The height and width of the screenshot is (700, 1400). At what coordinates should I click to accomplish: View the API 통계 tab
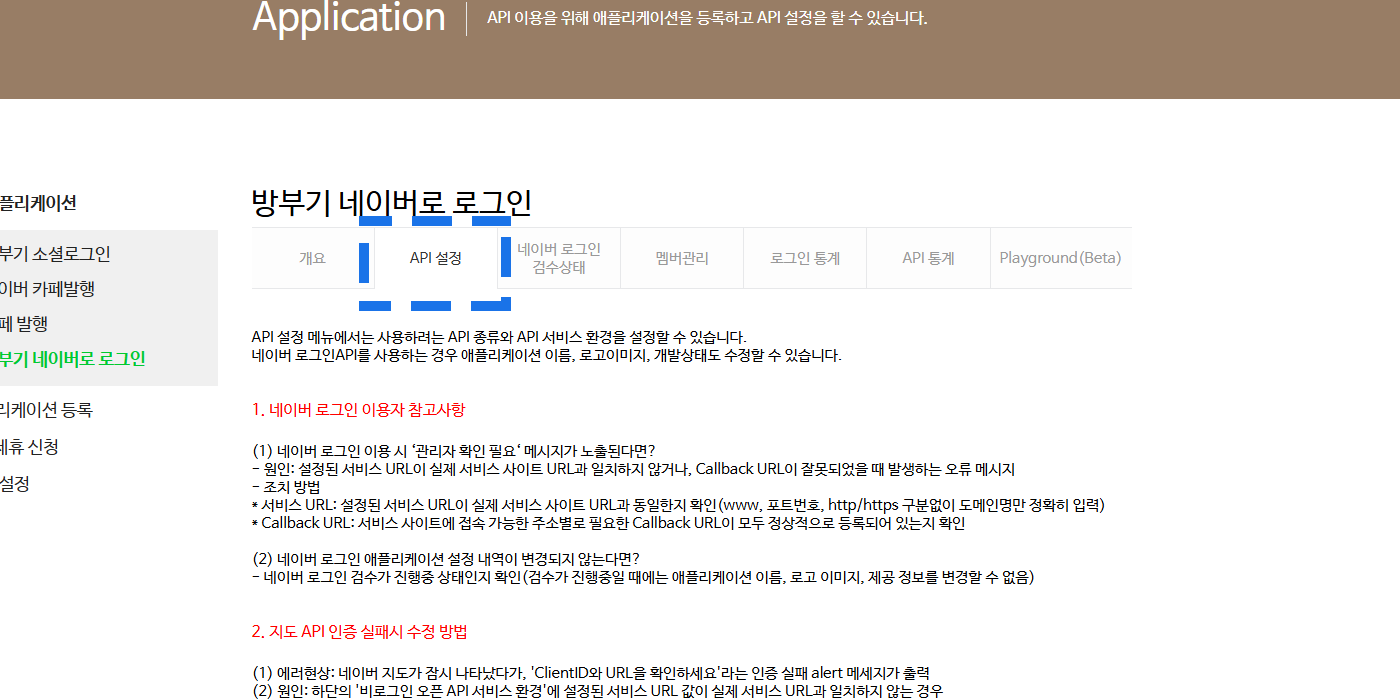click(928, 258)
